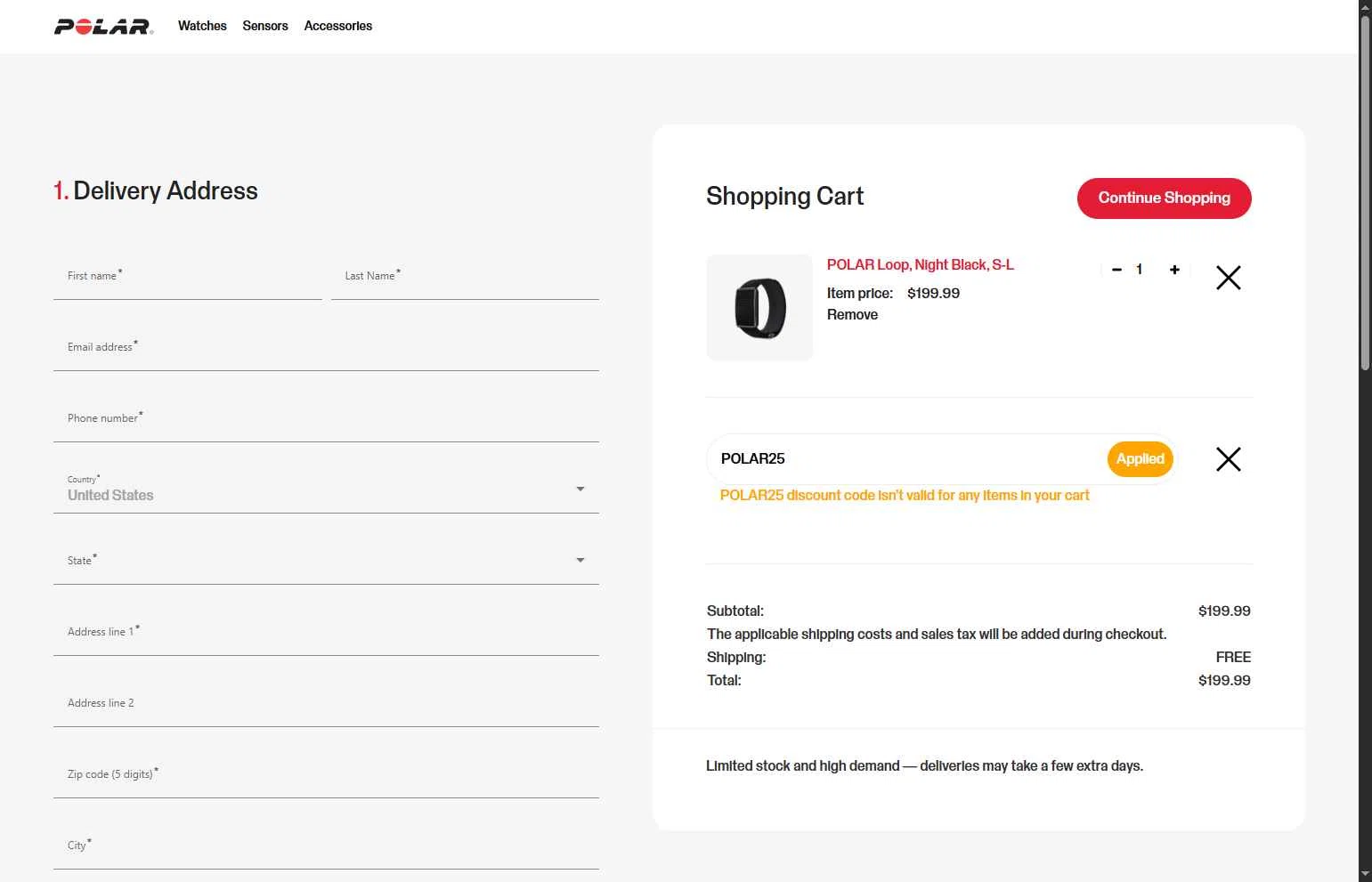
Task: Click the scrollbar down arrow
Action: coord(1365,875)
